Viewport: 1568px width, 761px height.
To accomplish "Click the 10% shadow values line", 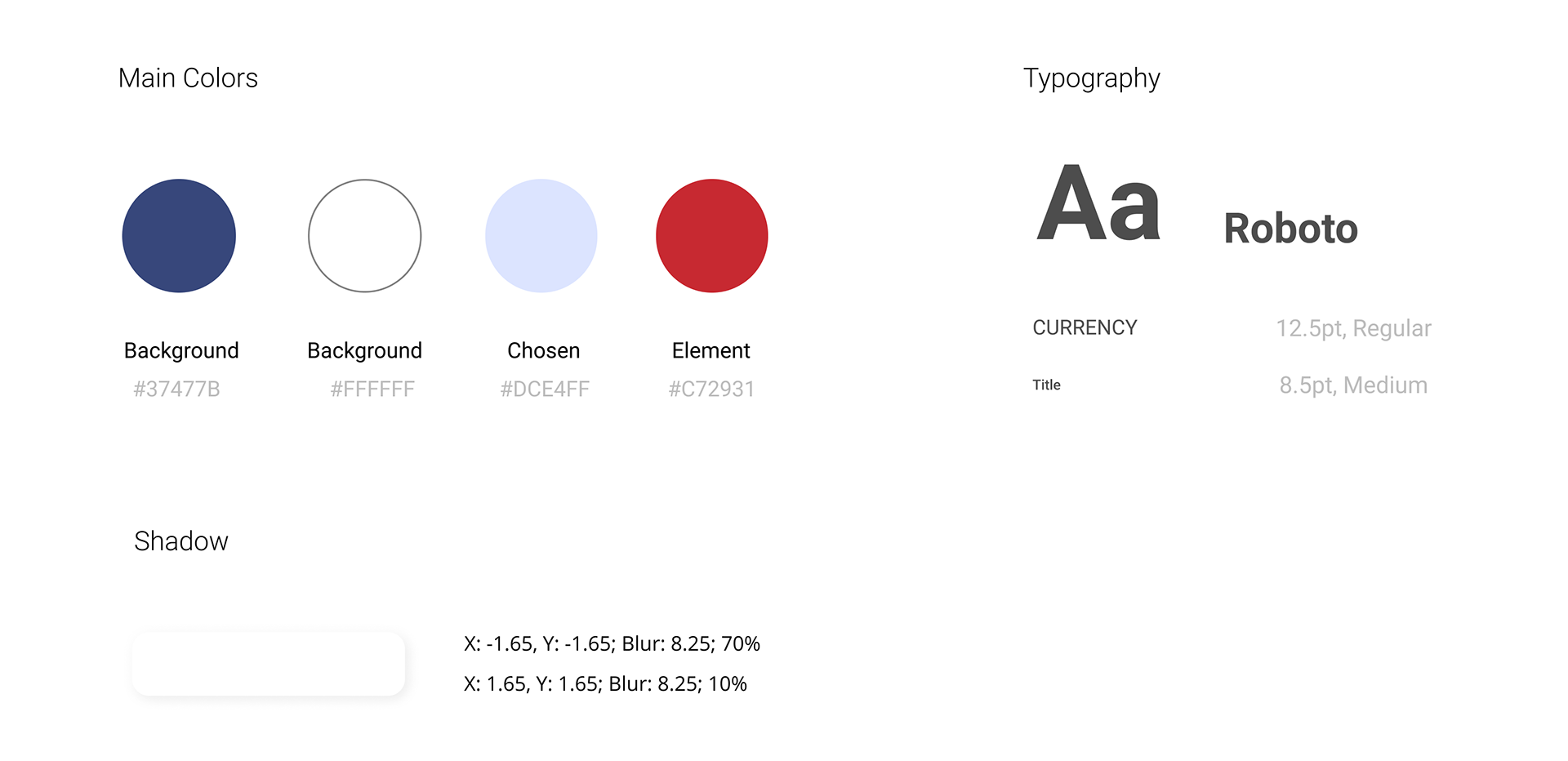I will click(605, 684).
